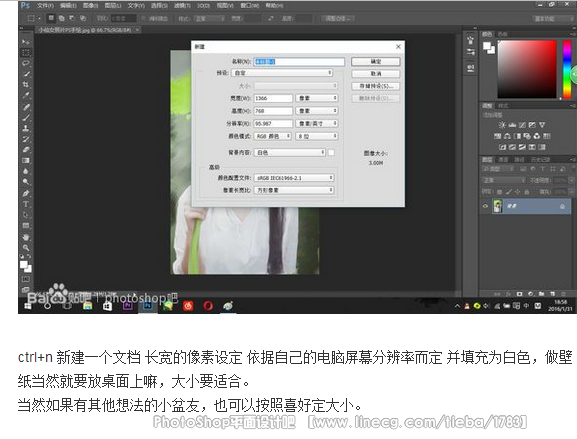Screen dimensions: 577x439
Task: Switch to the History tab in Layers panel
Action: [540, 160]
